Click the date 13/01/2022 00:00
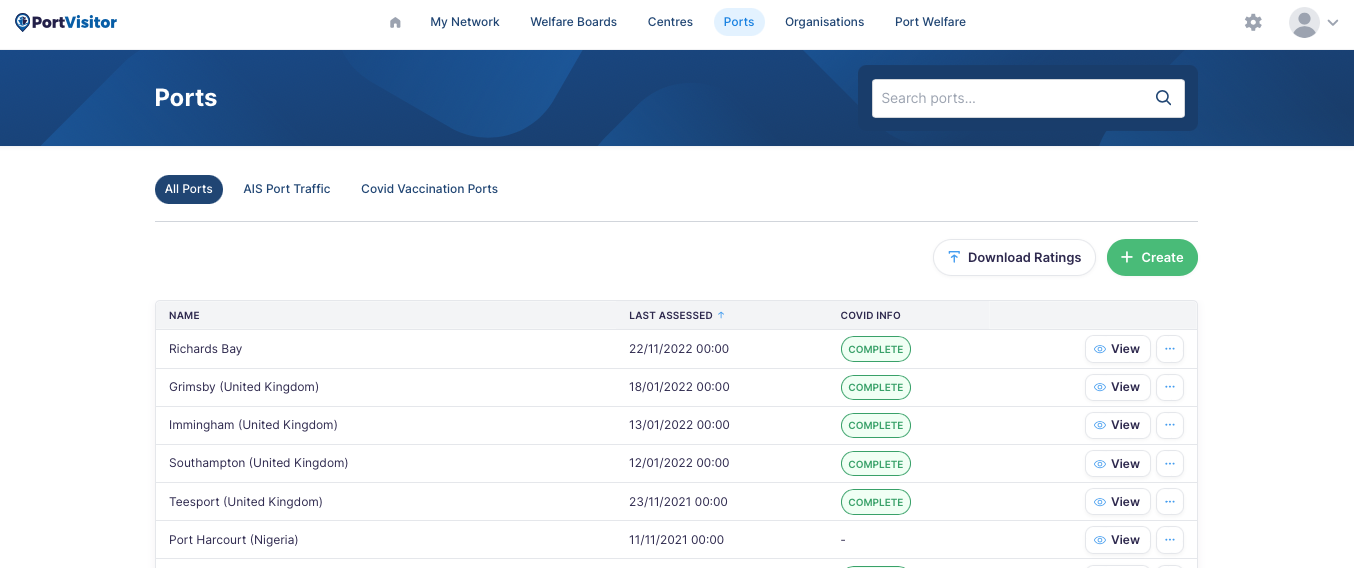1354x568 pixels. [x=679, y=425]
